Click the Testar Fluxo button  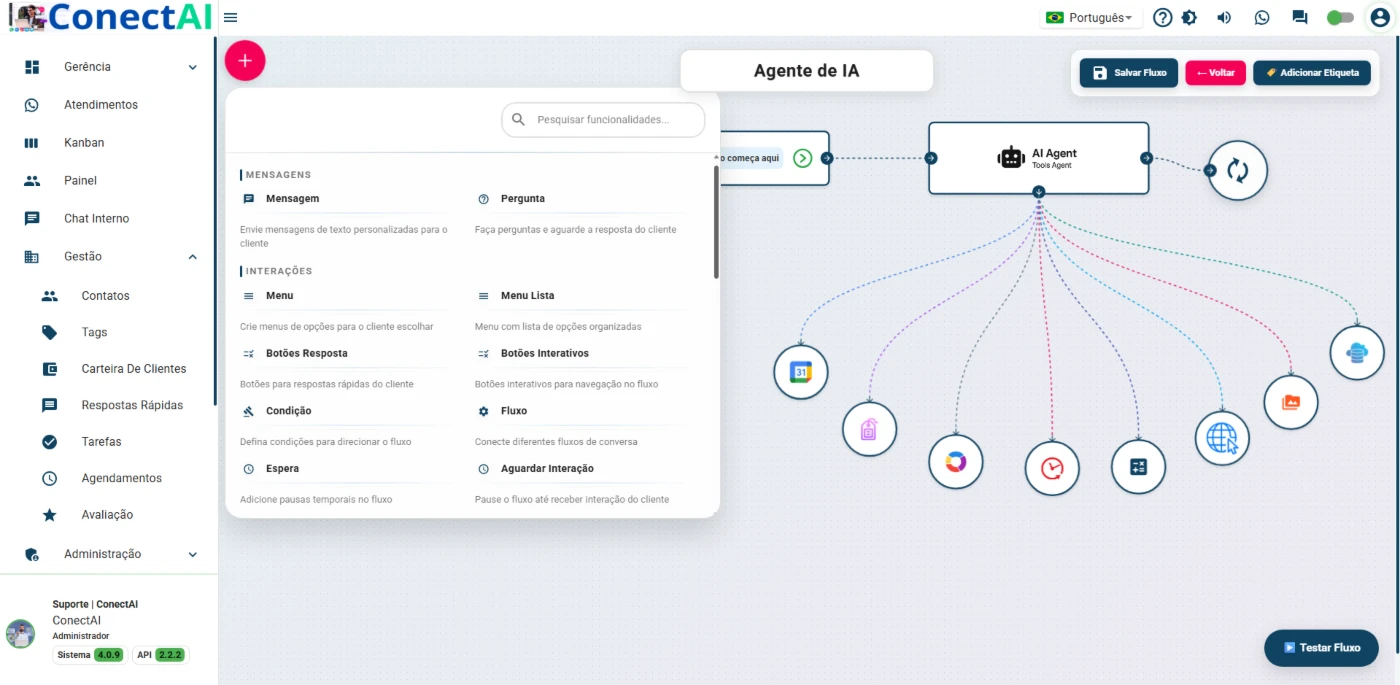[x=1320, y=648]
